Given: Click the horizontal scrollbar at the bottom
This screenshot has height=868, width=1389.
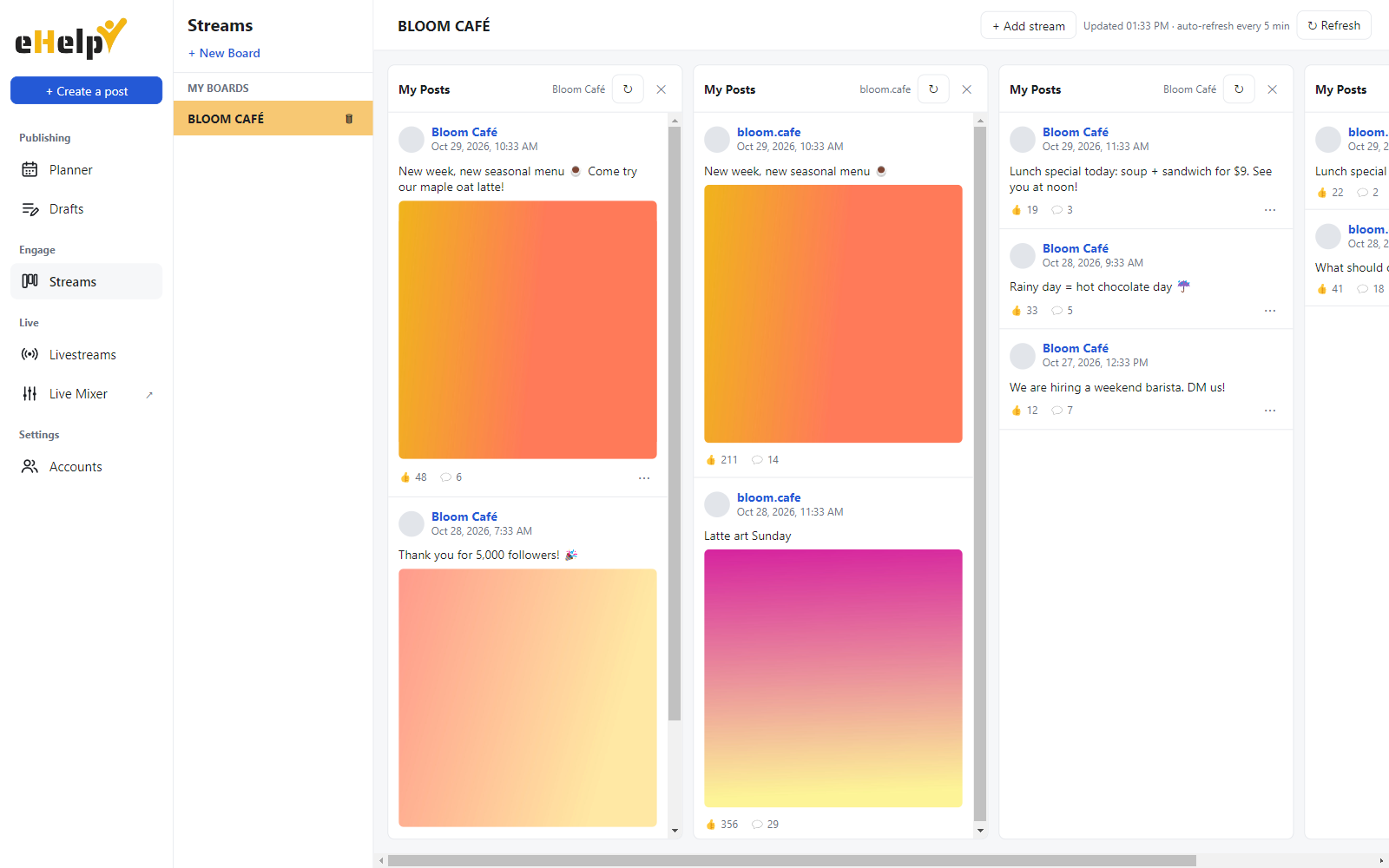Looking at the screenshot, I should point(792,860).
